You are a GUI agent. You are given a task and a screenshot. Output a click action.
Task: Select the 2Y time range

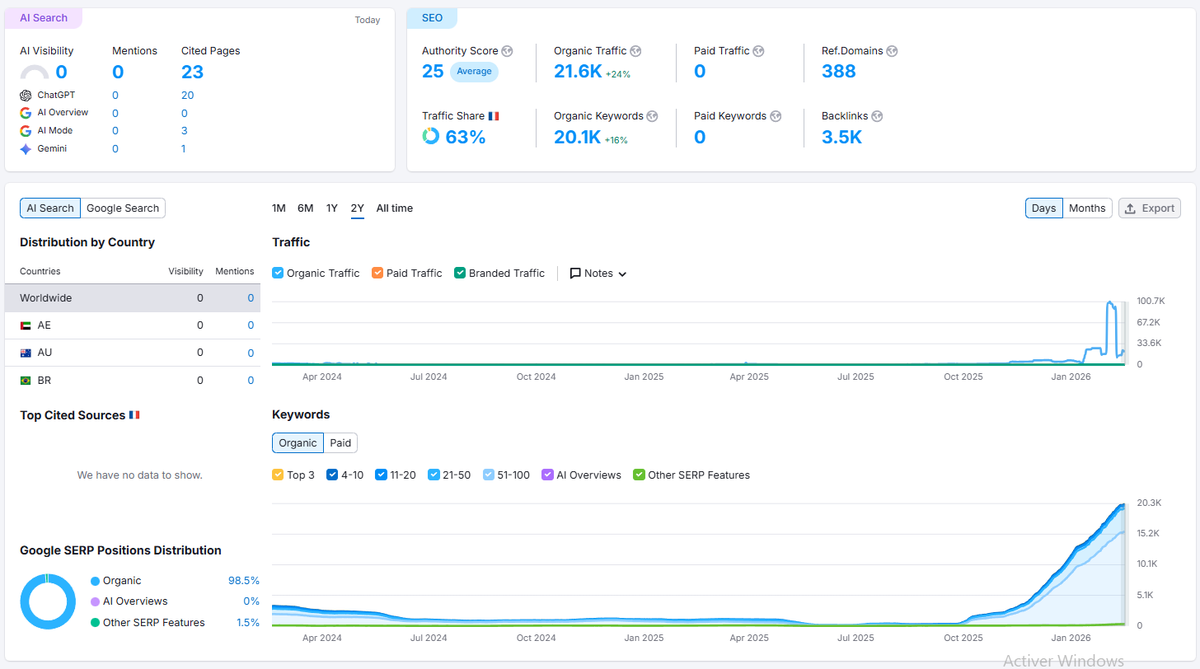(x=357, y=208)
